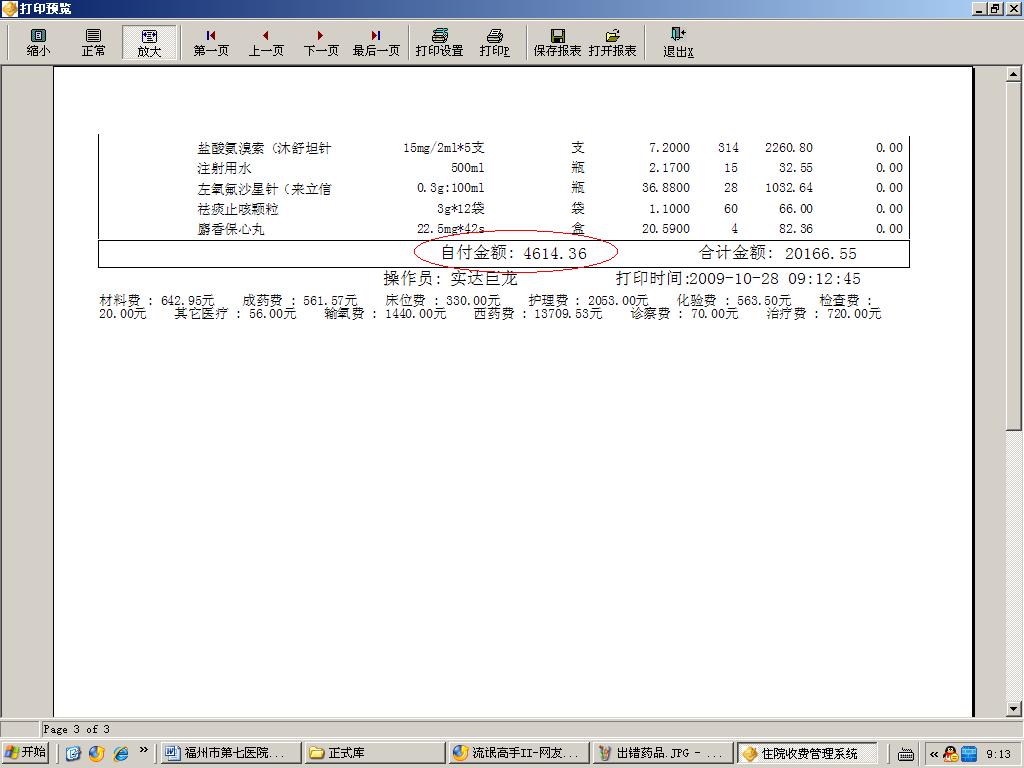
Task: Click the 盐酸氨溴索 drug row name
Action: coord(264,148)
